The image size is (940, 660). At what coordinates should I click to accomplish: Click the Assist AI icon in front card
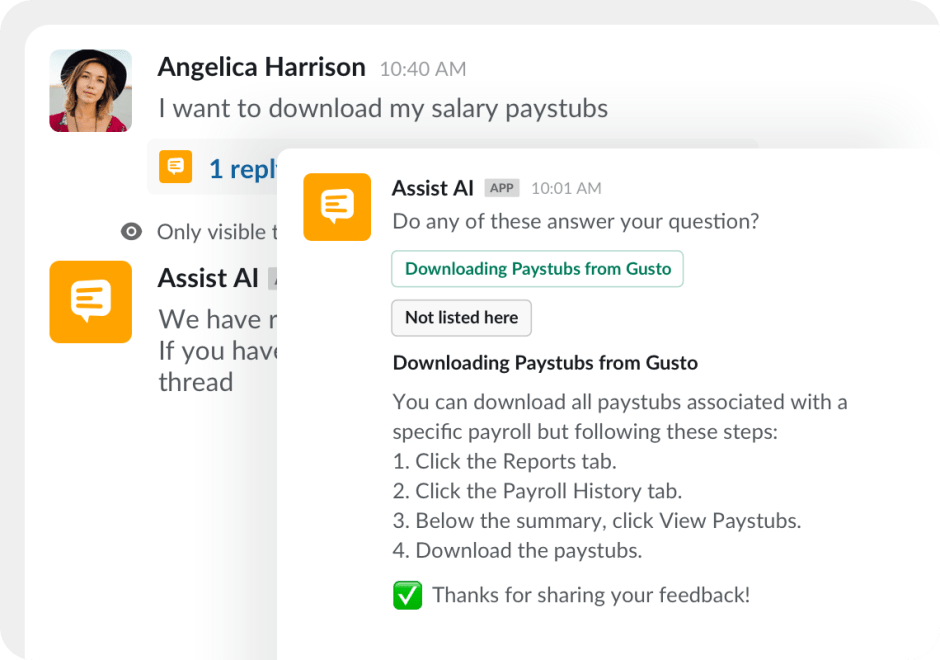(x=337, y=207)
